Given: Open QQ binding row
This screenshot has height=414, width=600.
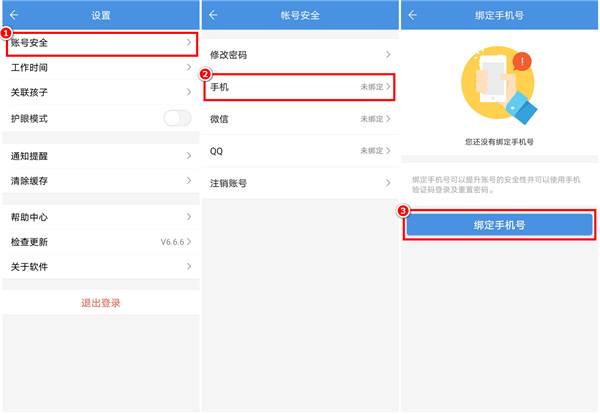Looking at the screenshot, I should [x=299, y=151].
